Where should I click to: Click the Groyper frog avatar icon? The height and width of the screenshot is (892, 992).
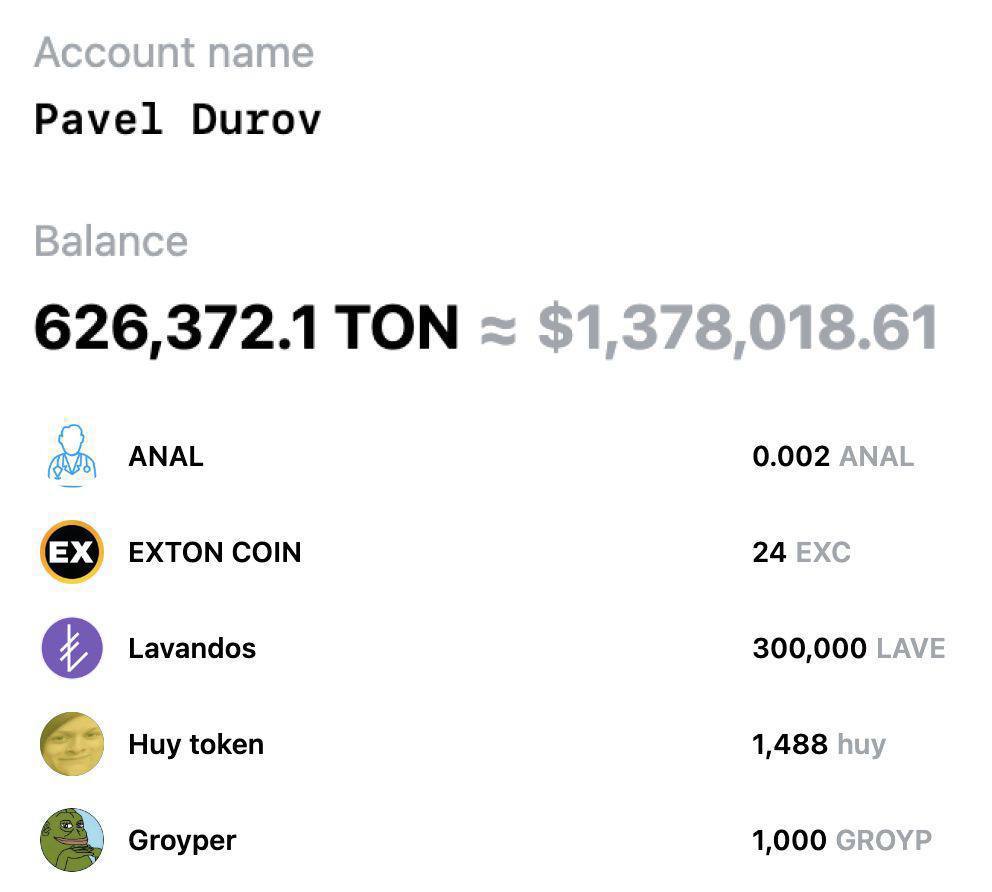click(72, 840)
